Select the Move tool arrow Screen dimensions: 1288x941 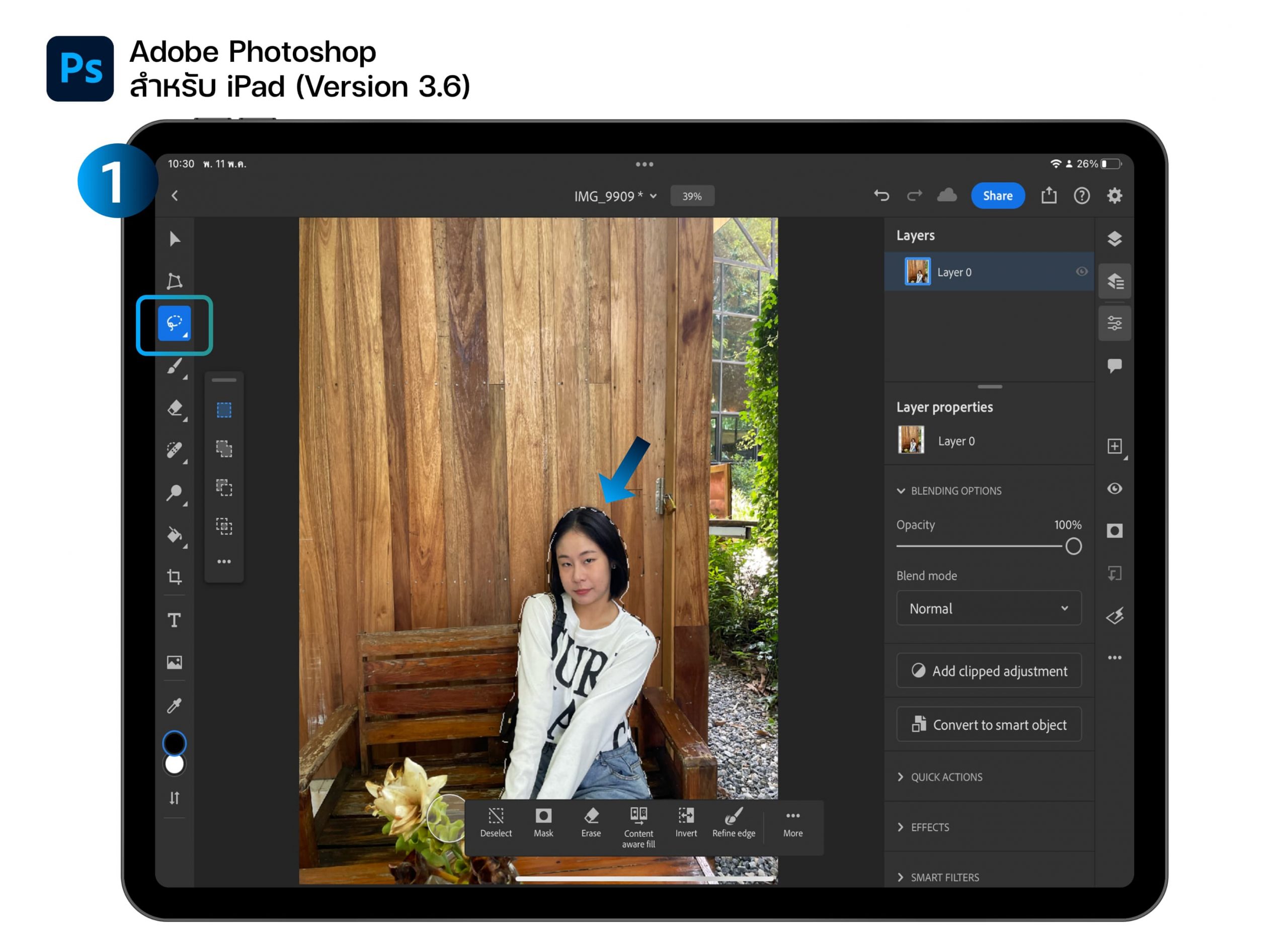point(174,239)
